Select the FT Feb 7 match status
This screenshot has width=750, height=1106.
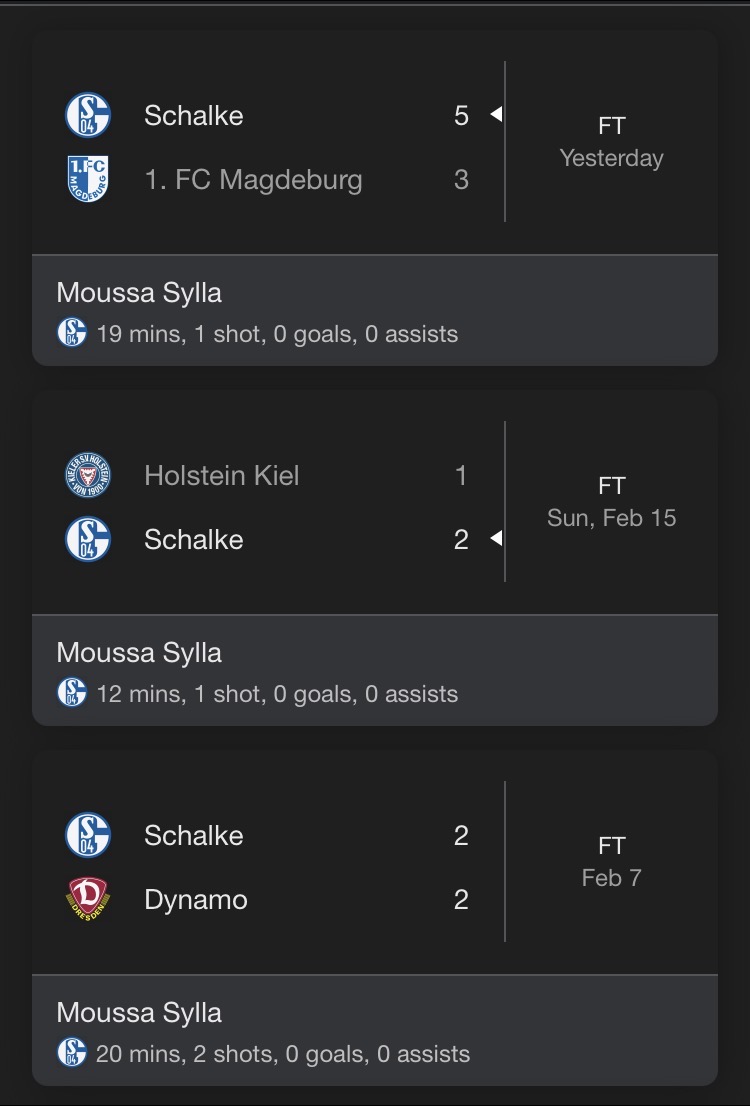[x=611, y=862]
